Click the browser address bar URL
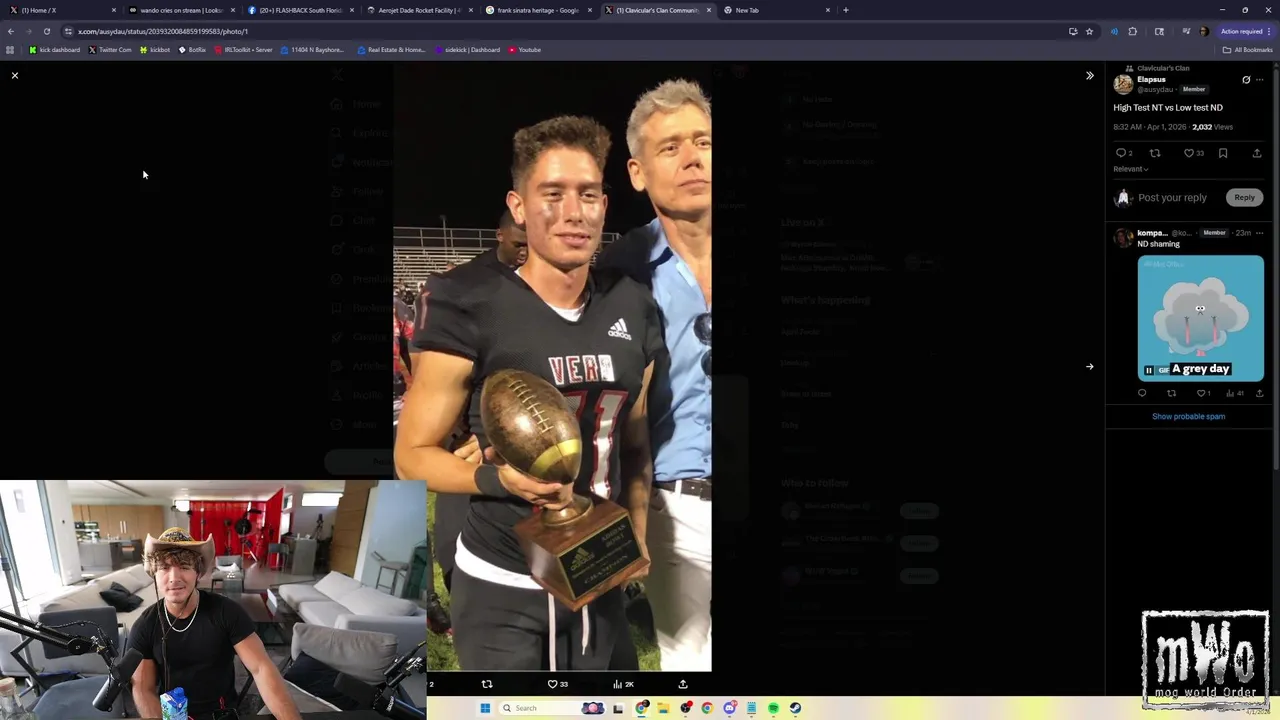The height and width of the screenshot is (720, 1280). point(163,31)
